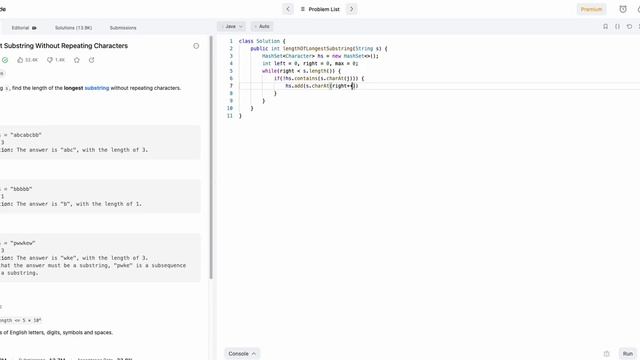This screenshot has height=360, width=640.
Task: Add problem to favorites with star icon
Action: (x=77, y=60)
